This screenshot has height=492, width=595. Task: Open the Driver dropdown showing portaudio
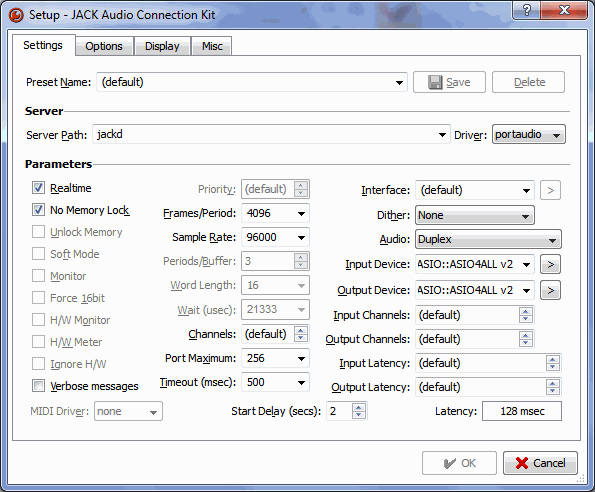pyautogui.click(x=529, y=135)
